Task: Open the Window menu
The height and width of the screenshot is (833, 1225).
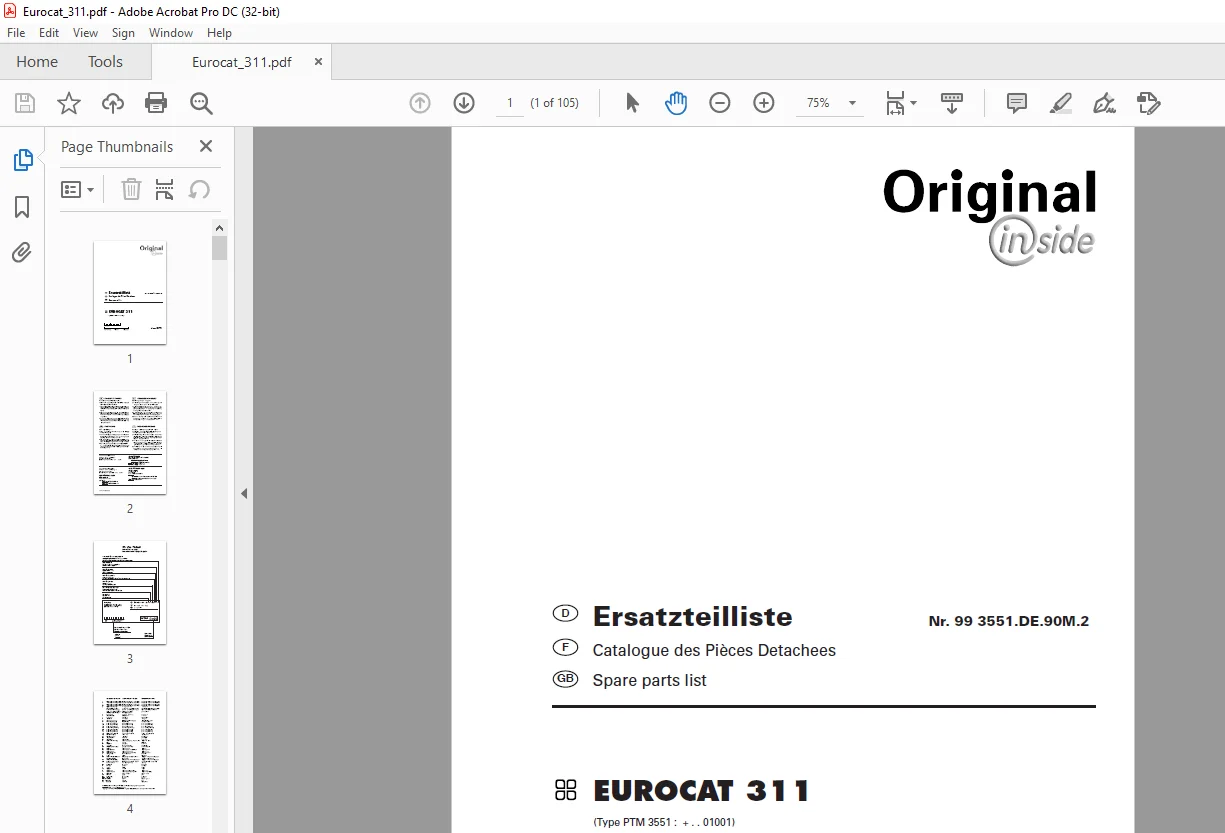Action: tap(171, 33)
